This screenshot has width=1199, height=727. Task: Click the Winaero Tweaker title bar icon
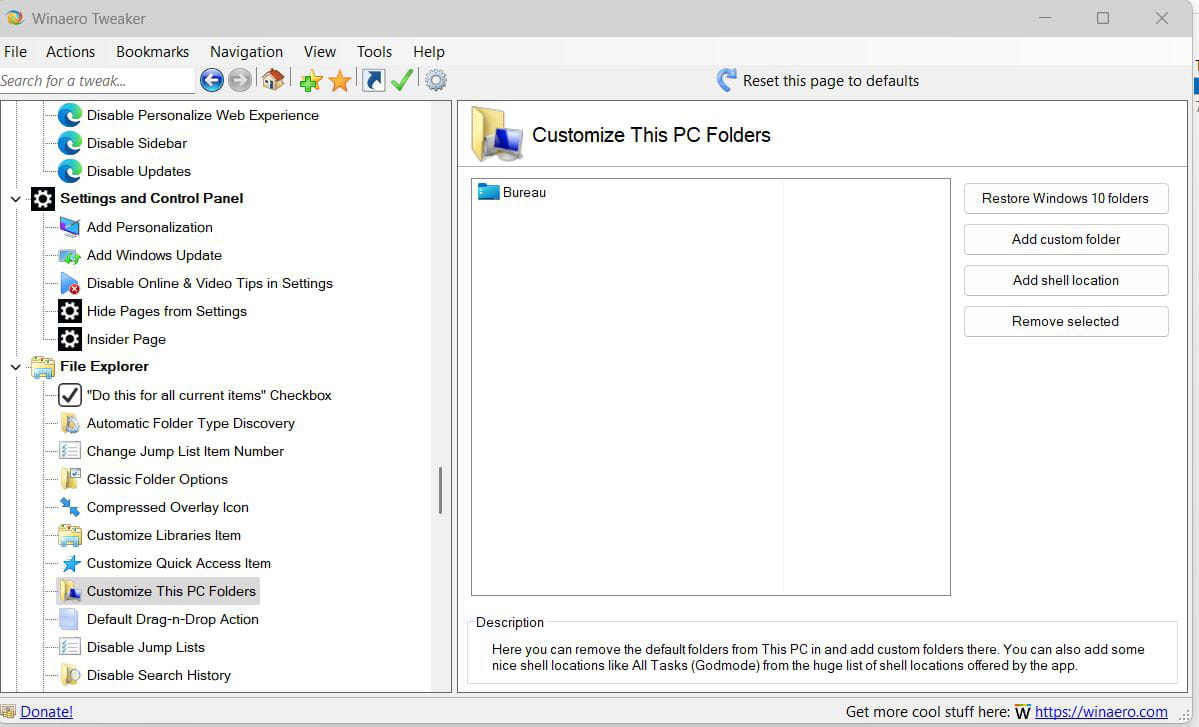[15, 18]
